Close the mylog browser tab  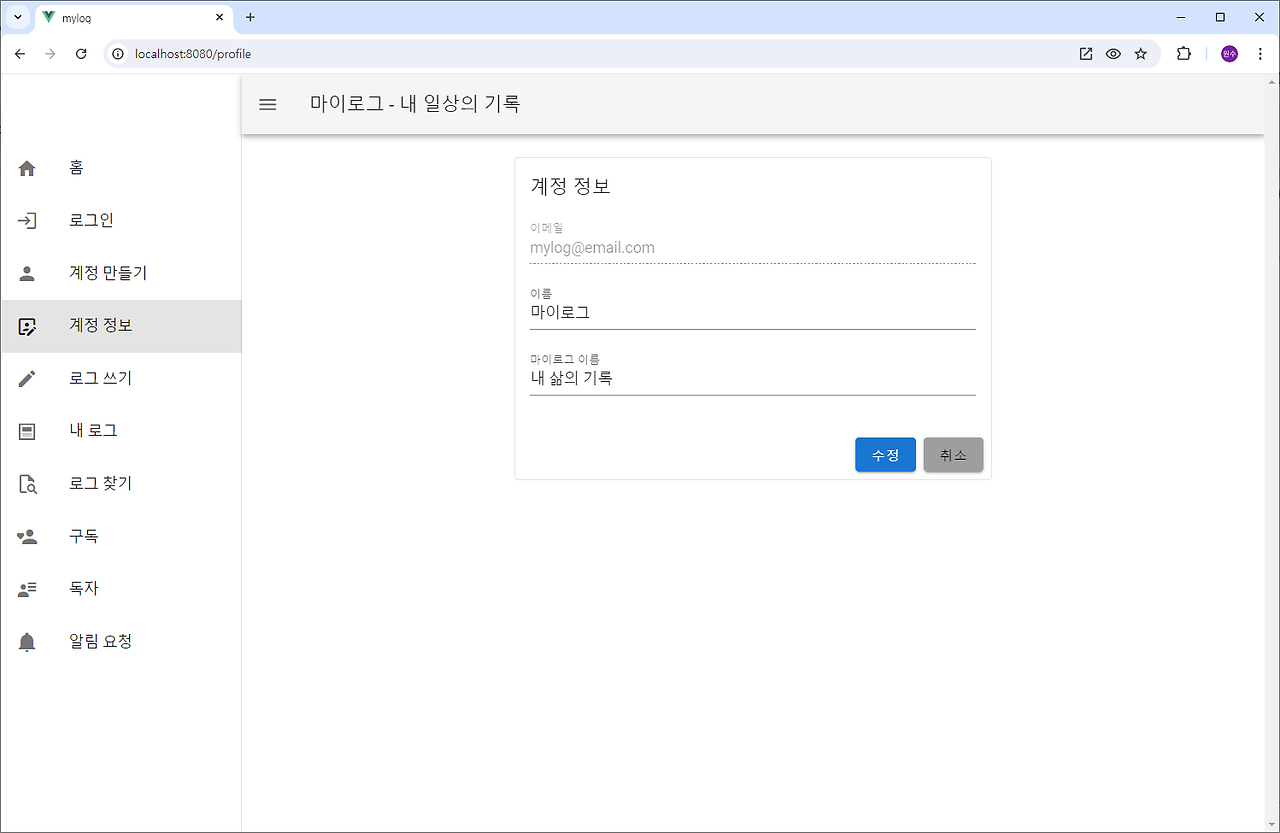pyautogui.click(x=220, y=17)
